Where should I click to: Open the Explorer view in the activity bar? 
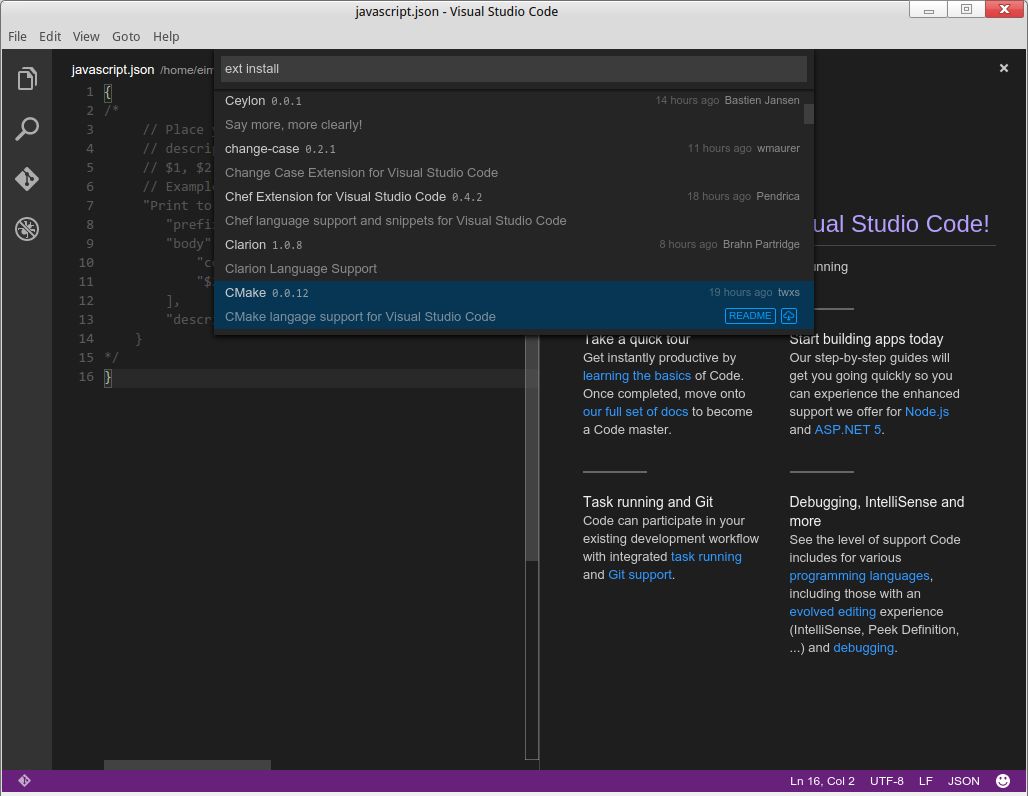click(27, 79)
